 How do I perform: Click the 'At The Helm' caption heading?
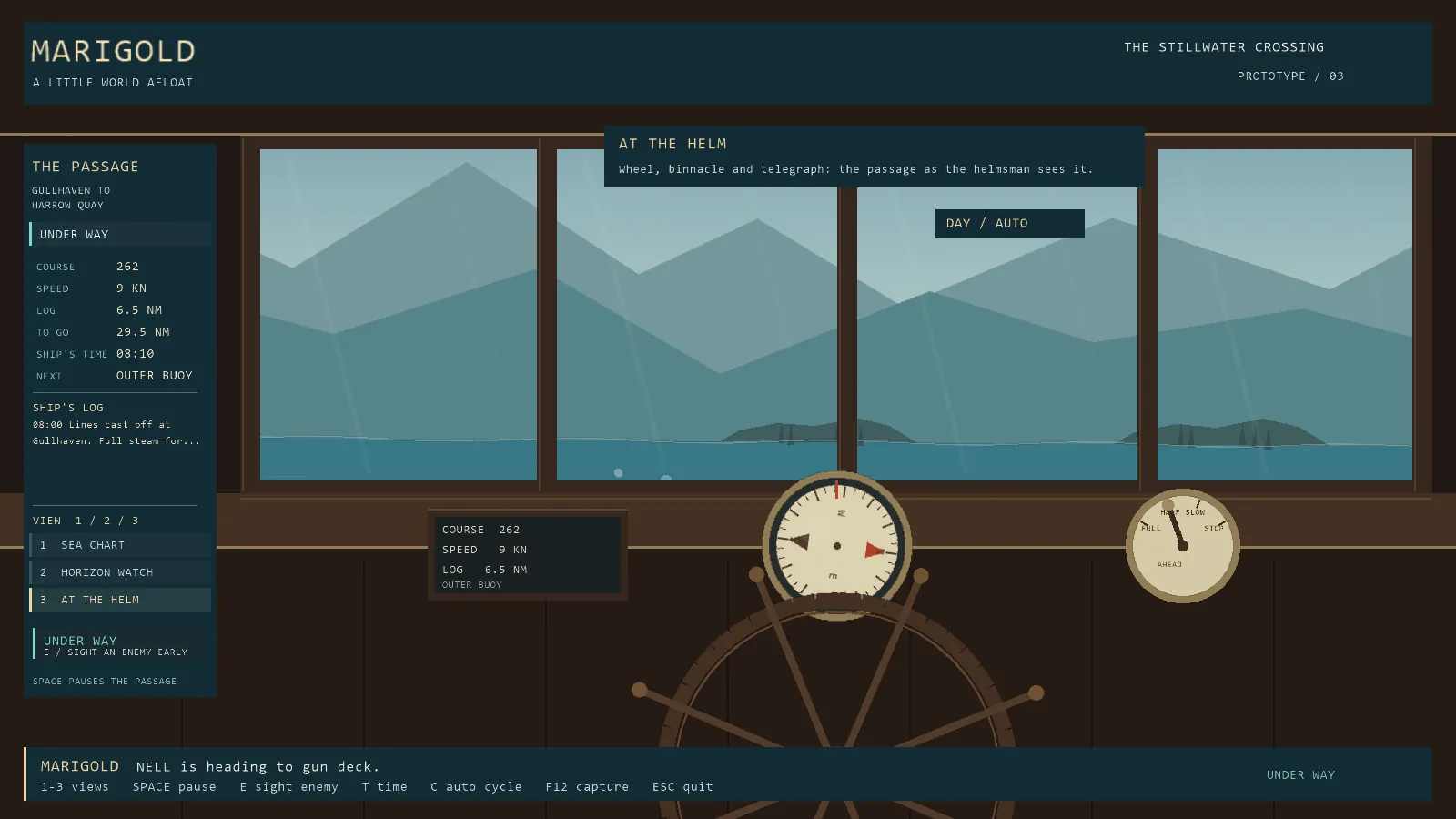pyautogui.click(x=672, y=144)
